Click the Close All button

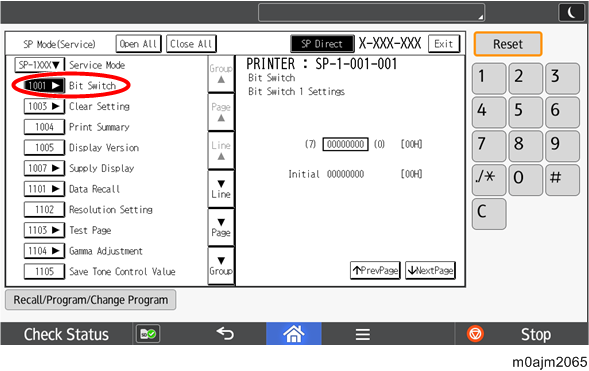[191, 44]
